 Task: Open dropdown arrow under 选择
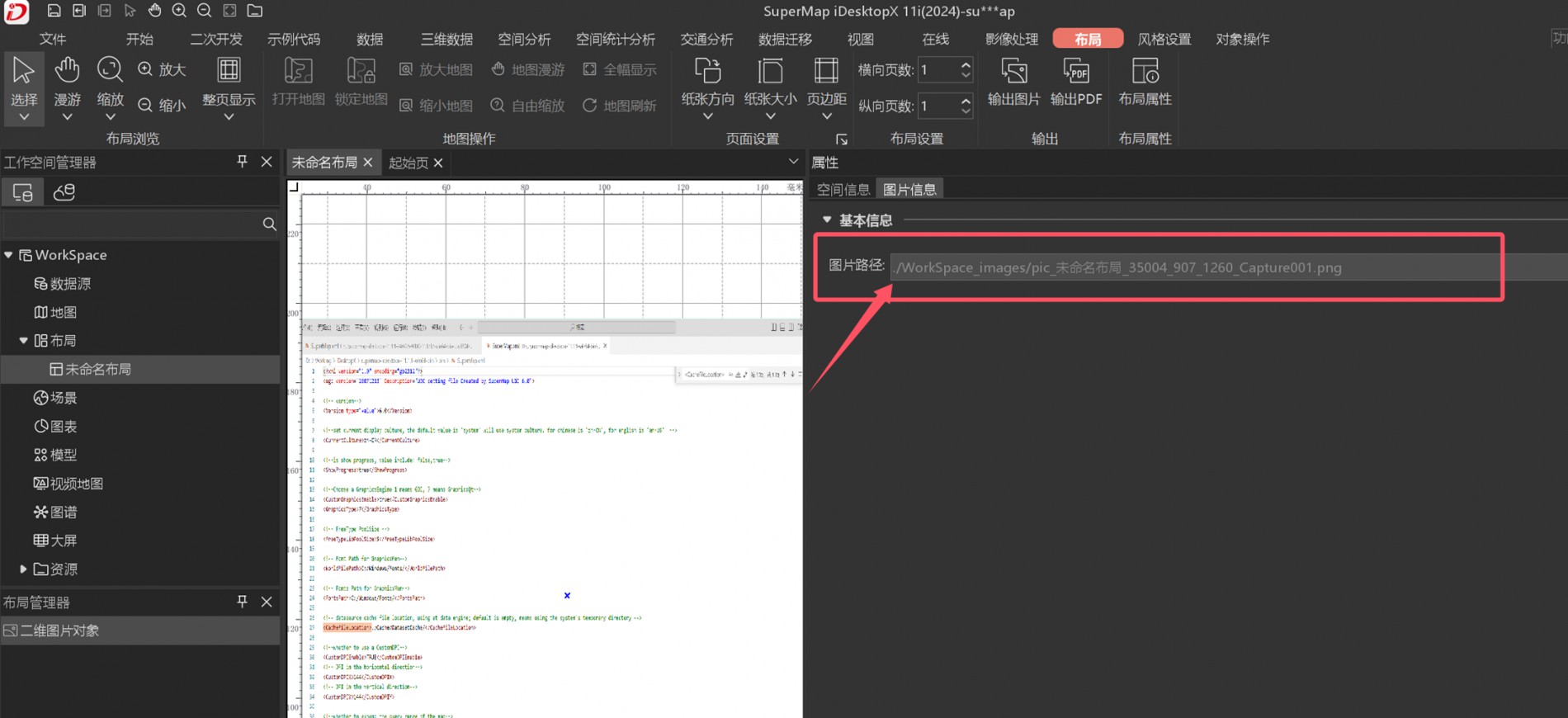pos(24,117)
